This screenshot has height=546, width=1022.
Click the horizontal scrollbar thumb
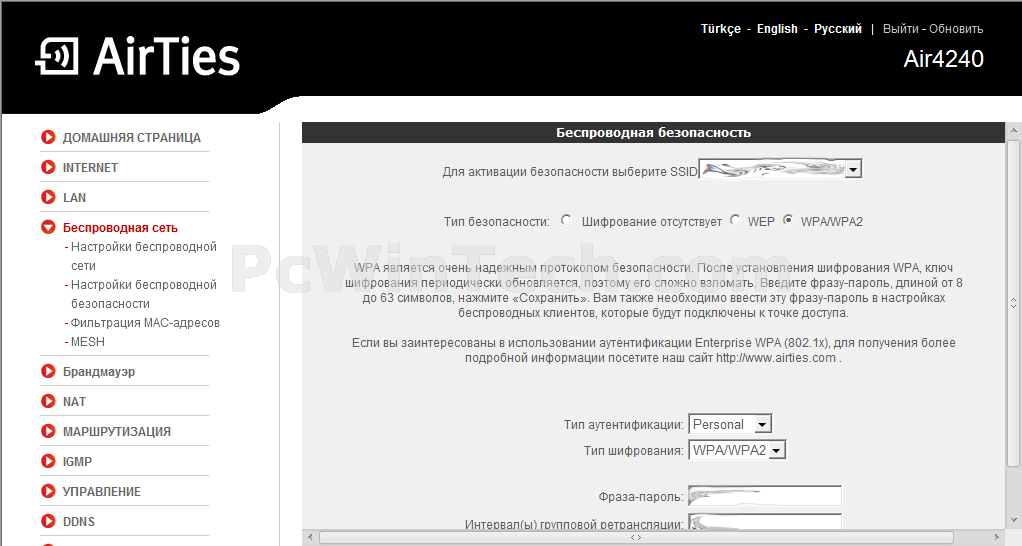coord(635,538)
